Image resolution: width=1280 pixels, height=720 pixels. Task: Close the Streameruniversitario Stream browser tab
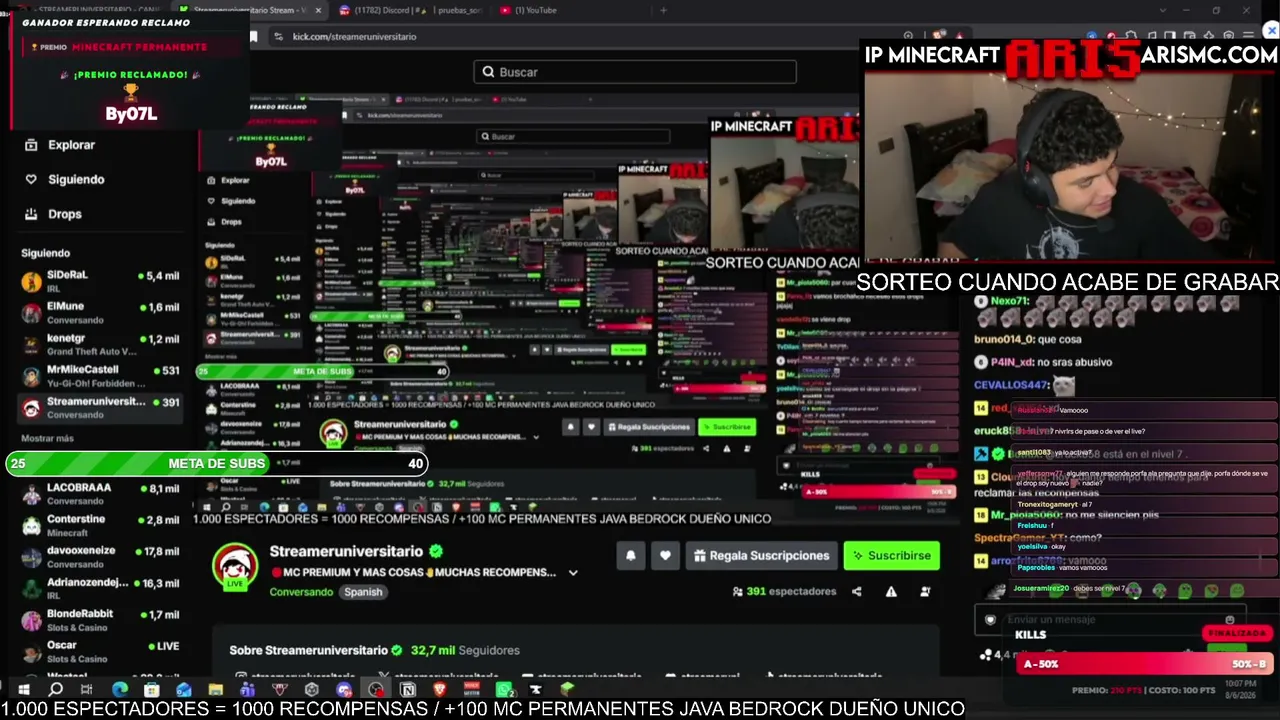point(318,10)
